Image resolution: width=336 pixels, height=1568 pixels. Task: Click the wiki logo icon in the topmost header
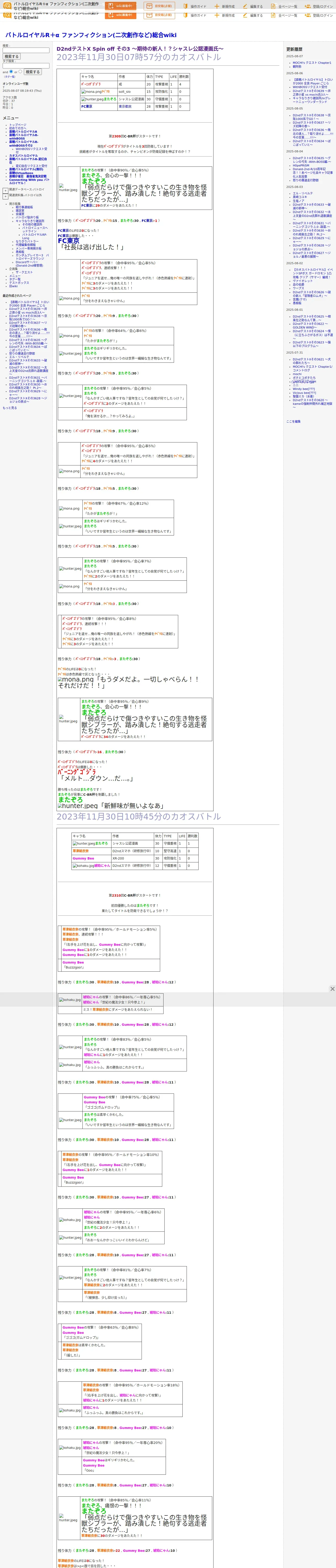[7, 5]
